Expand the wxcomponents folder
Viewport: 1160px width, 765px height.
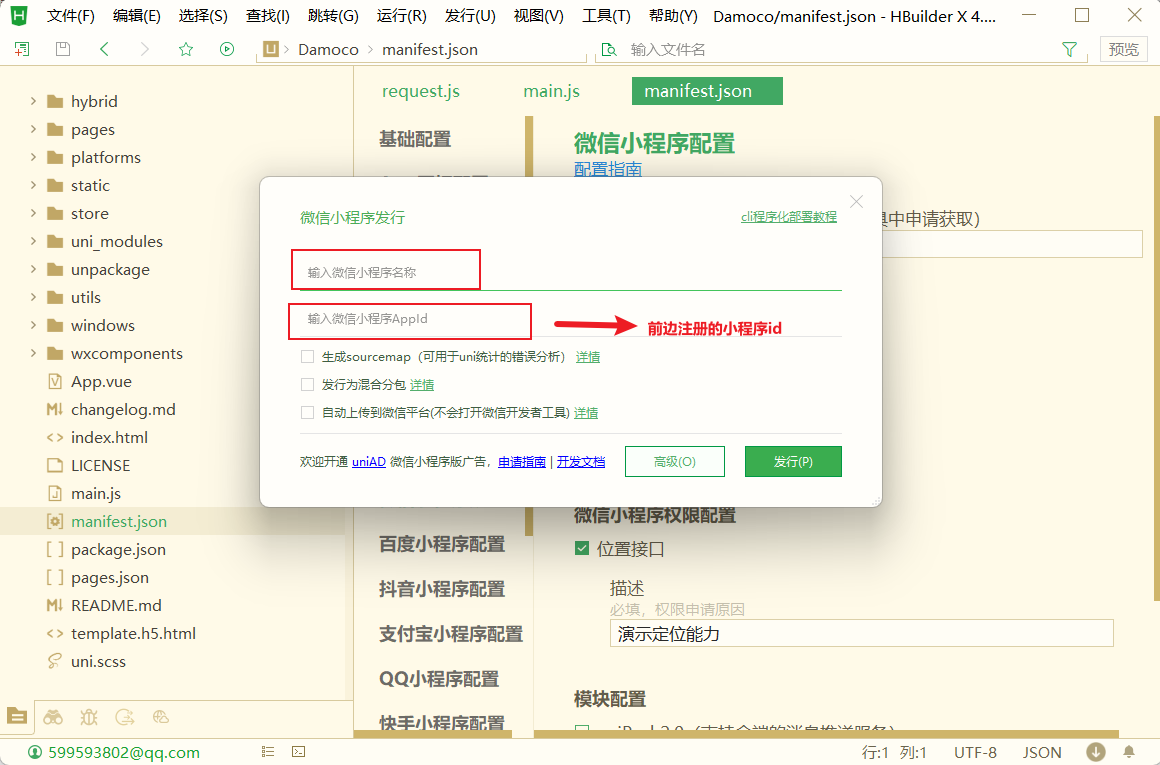coord(33,354)
